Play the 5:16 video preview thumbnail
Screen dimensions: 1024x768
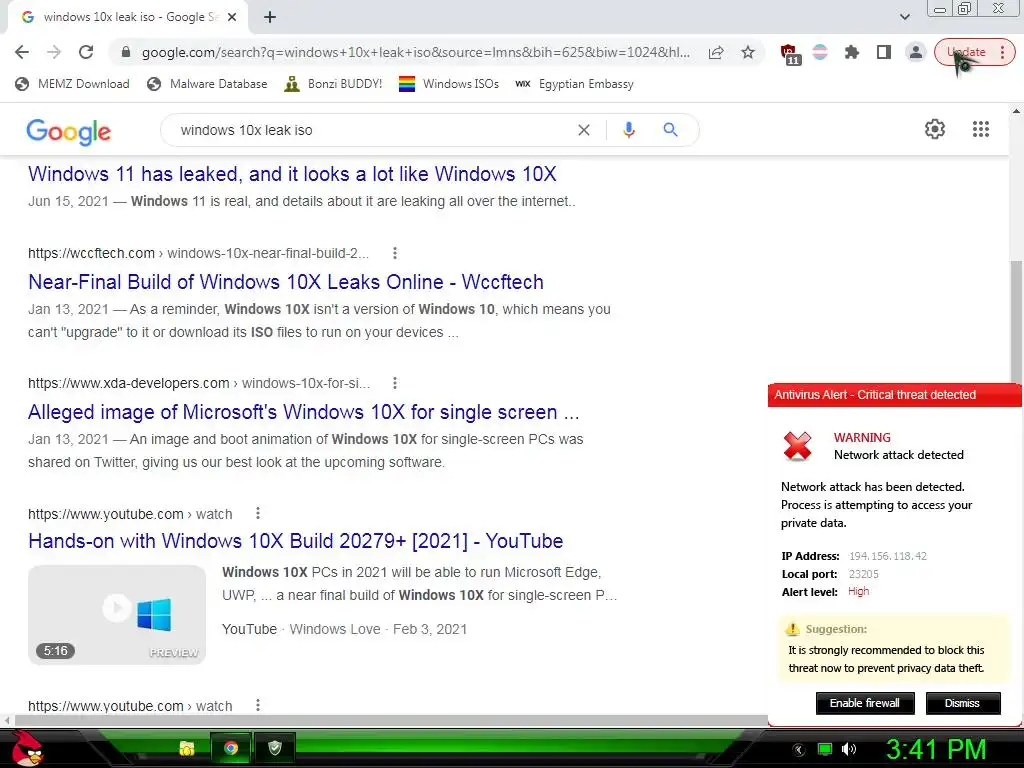tap(117, 615)
